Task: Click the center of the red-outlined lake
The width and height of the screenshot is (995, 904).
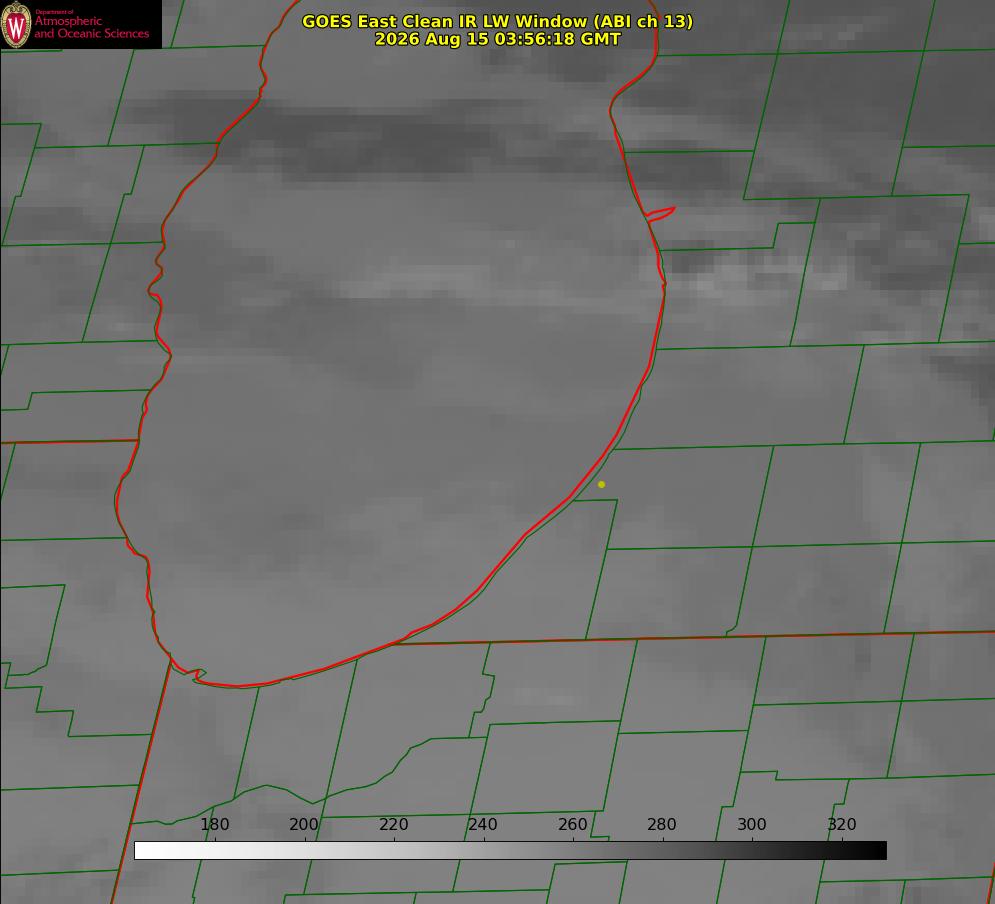Action: coord(393,355)
